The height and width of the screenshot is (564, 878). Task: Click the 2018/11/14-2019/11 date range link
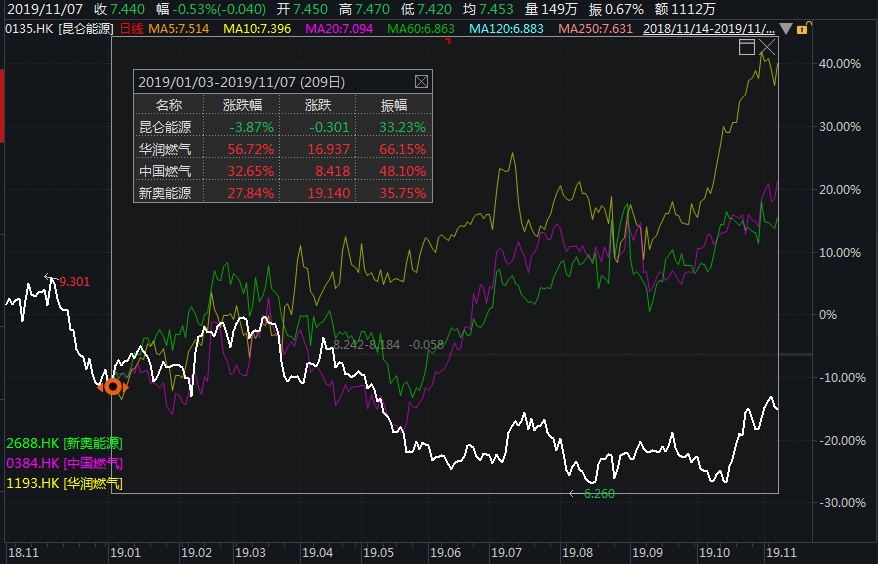[709, 29]
